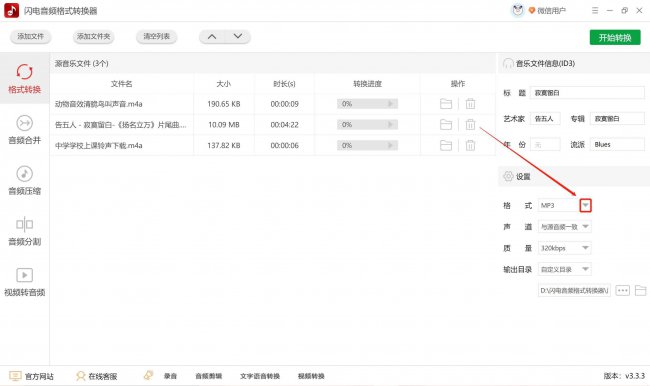Click the 标题 input field
This screenshot has width=650, height=386.
pos(587,93)
